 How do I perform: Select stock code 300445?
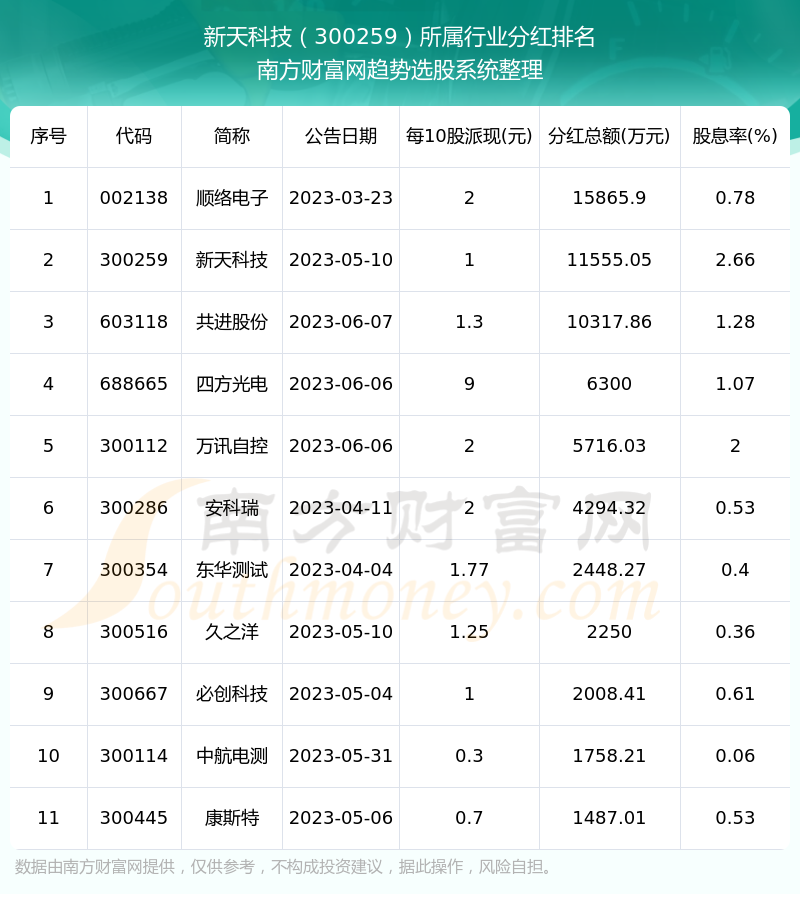coord(134,817)
